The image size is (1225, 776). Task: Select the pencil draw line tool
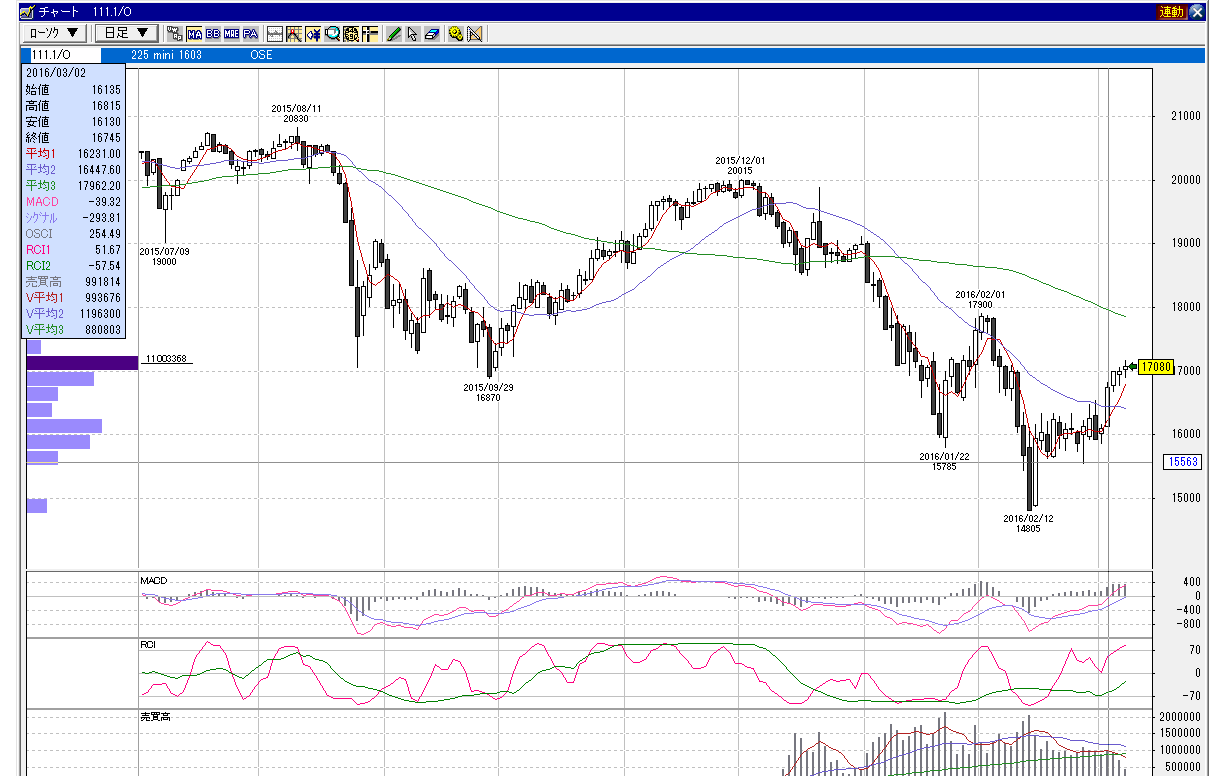393,33
